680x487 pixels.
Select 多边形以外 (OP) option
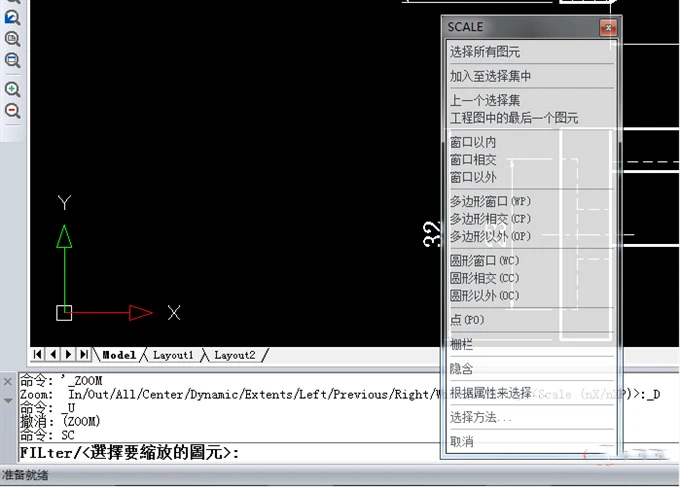pyautogui.click(x=530, y=237)
